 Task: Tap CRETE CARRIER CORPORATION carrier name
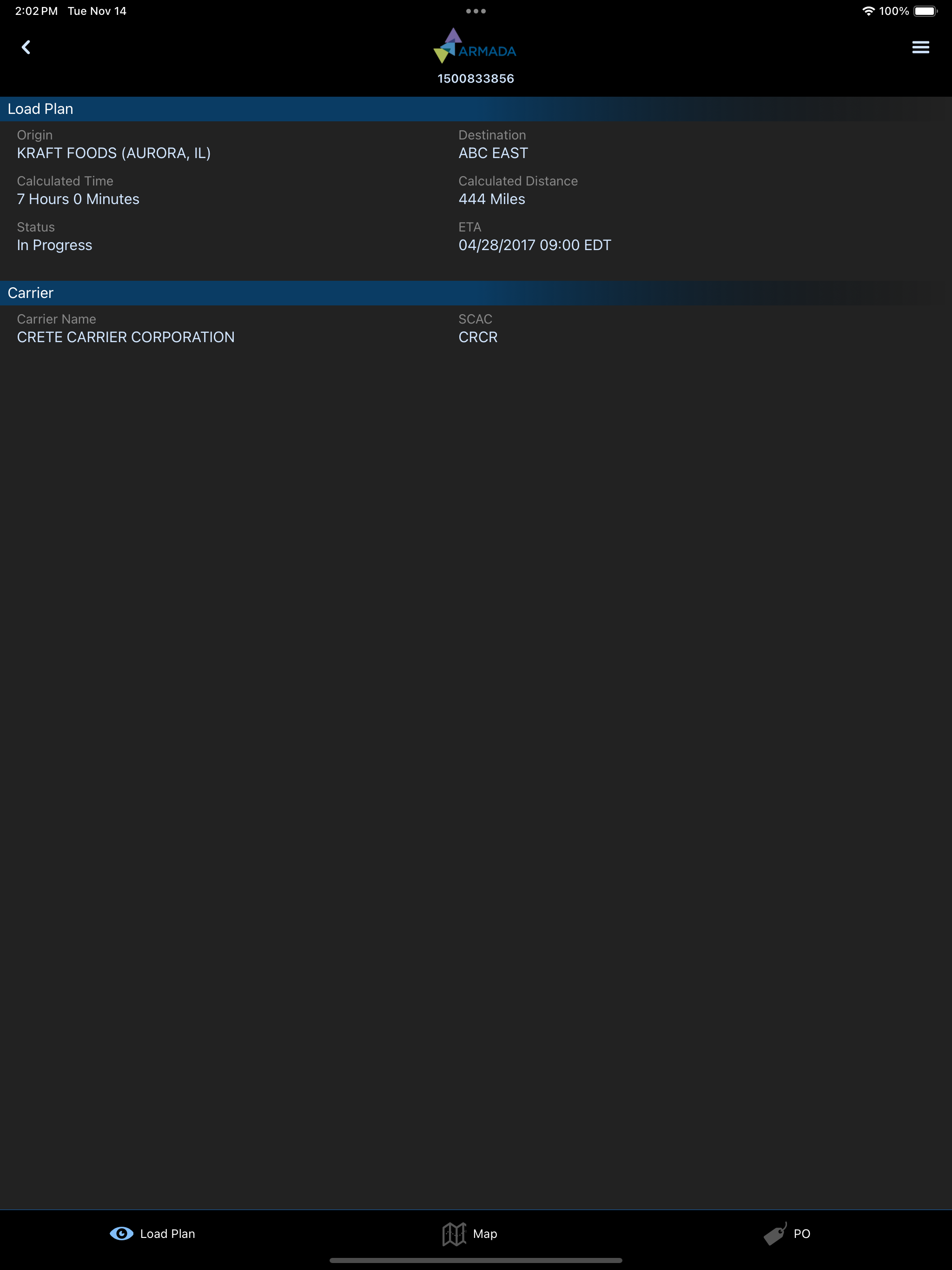[x=126, y=337]
